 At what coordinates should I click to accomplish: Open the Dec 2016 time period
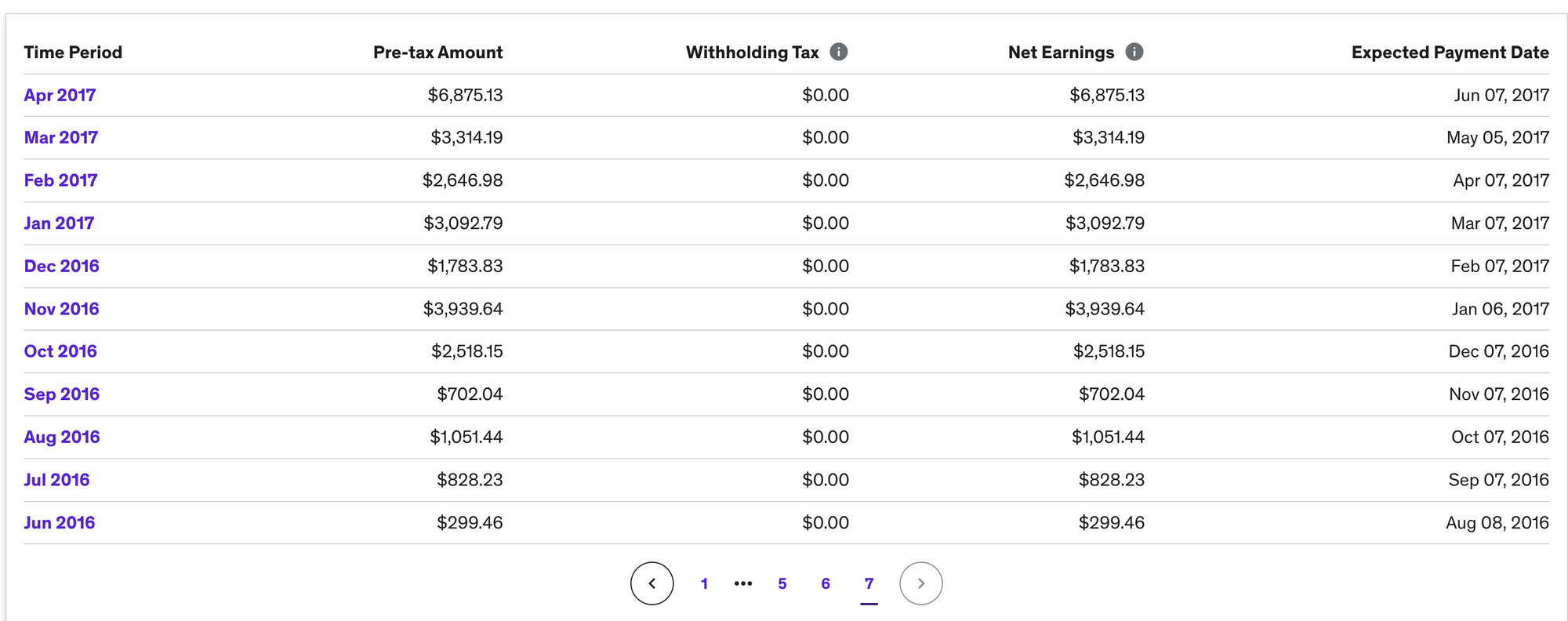[x=61, y=266]
